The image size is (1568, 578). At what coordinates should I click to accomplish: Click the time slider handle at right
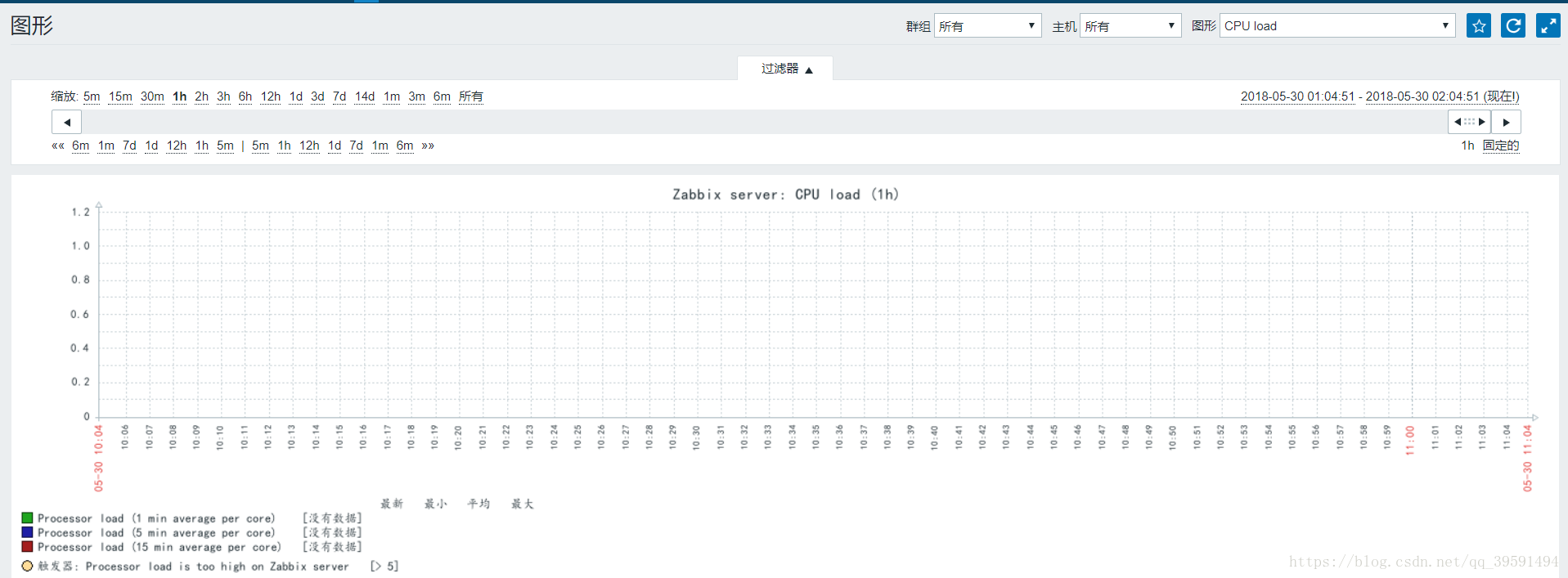1469,122
